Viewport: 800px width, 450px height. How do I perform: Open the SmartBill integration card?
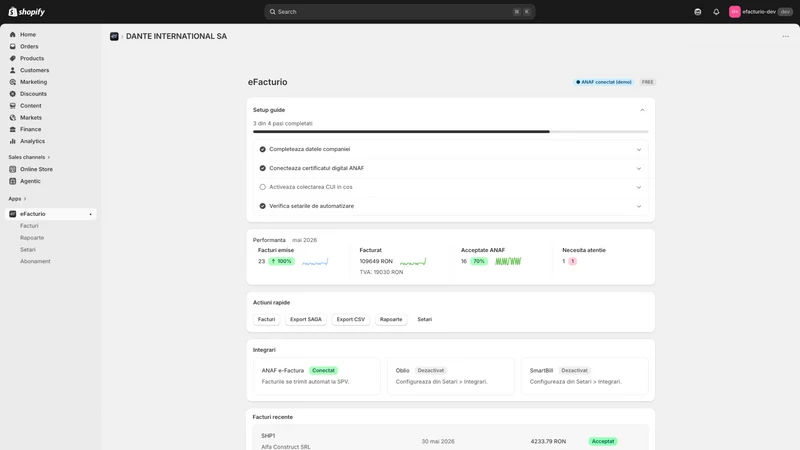[585, 376]
